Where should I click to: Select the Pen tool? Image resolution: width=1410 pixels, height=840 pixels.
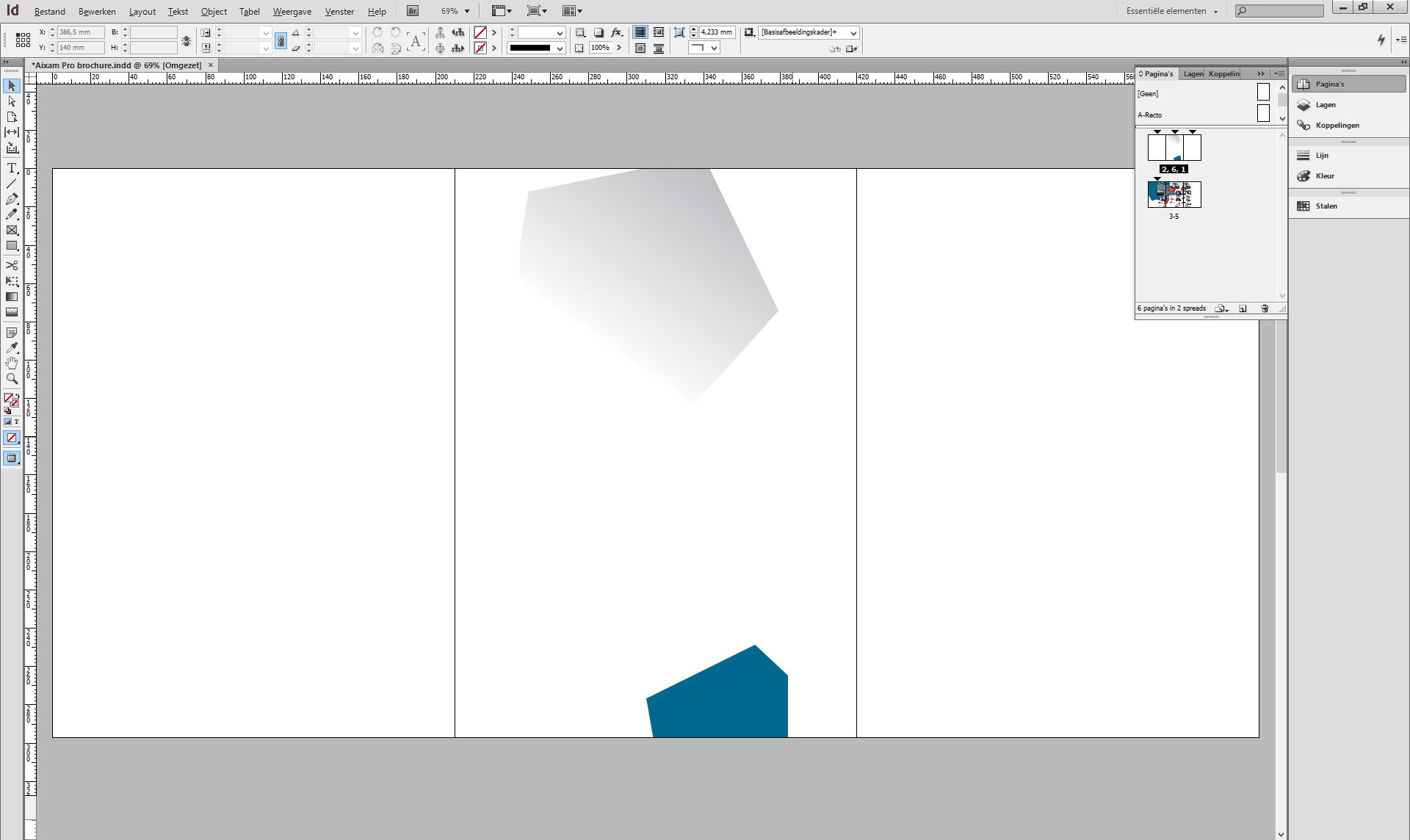[12, 199]
